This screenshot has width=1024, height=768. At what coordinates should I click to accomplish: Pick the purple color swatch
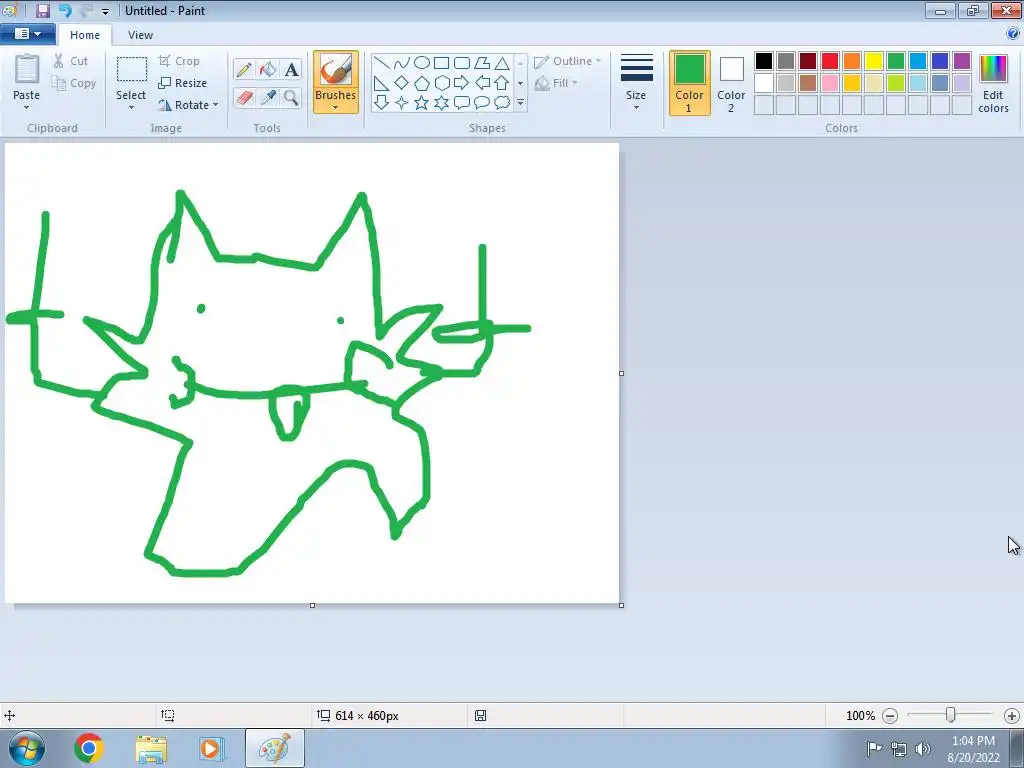(x=962, y=61)
